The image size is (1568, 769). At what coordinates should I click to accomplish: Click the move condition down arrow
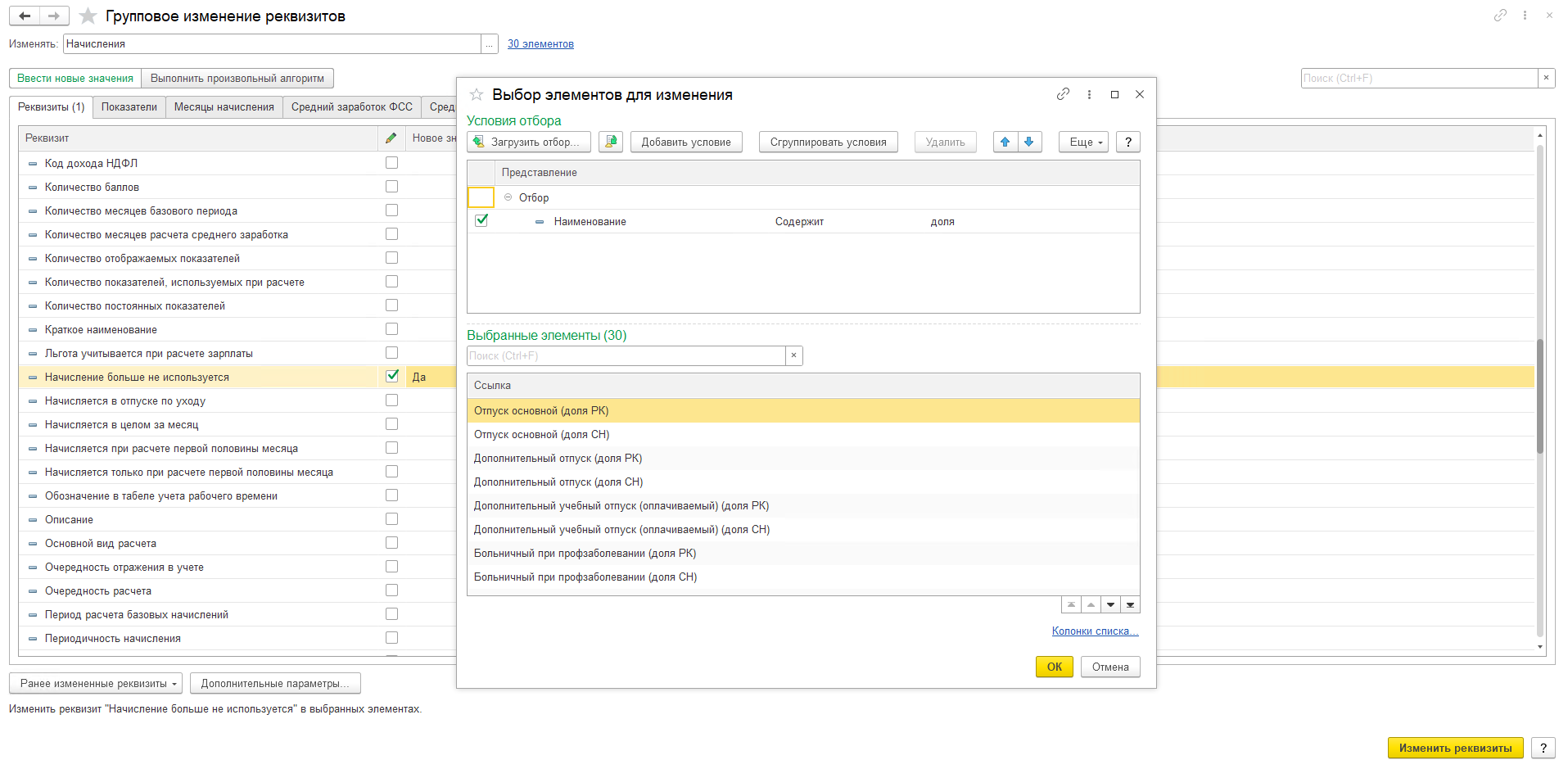(x=1029, y=142)
